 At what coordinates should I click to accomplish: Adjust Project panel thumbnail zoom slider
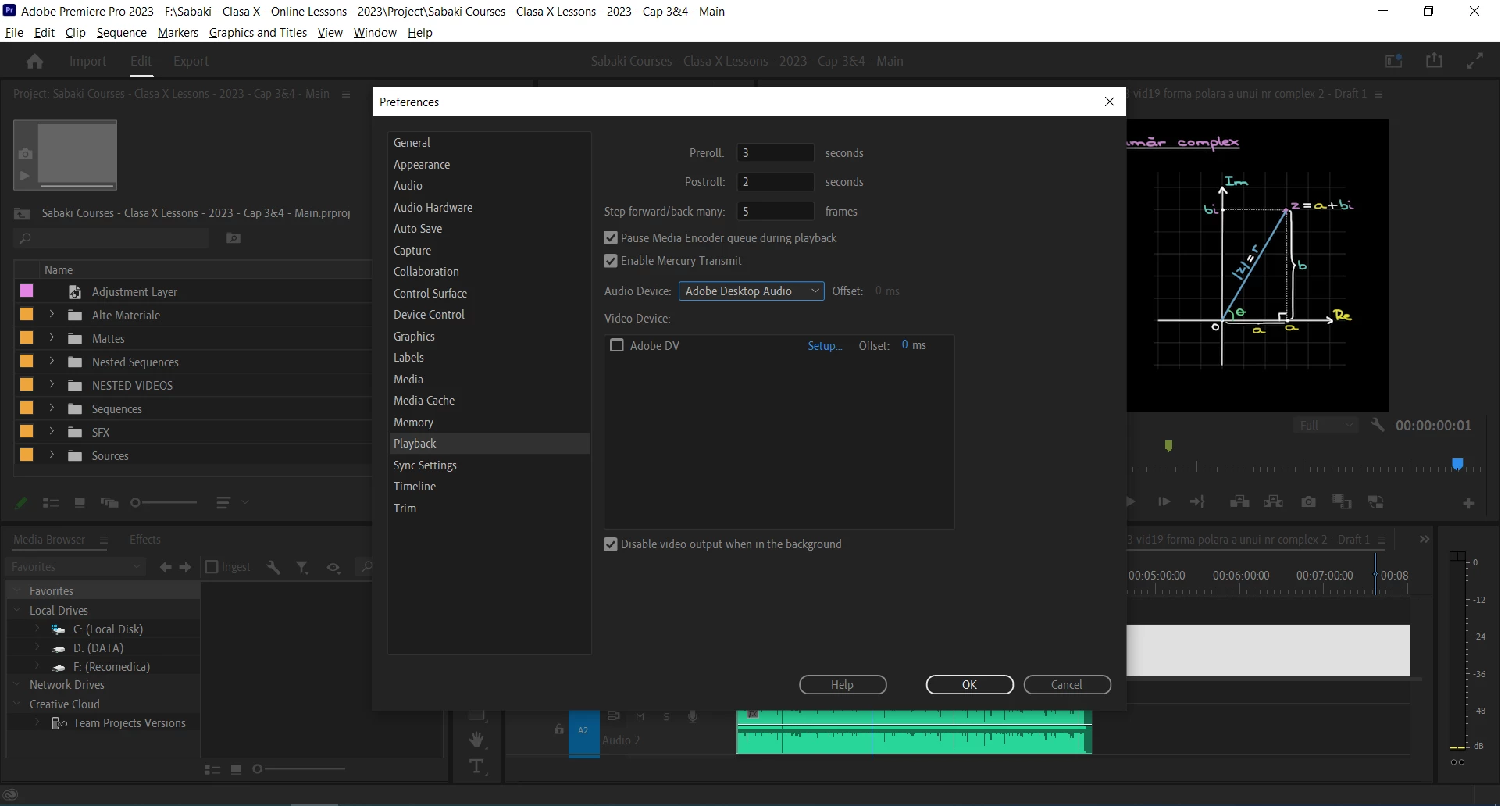(164, 503)
